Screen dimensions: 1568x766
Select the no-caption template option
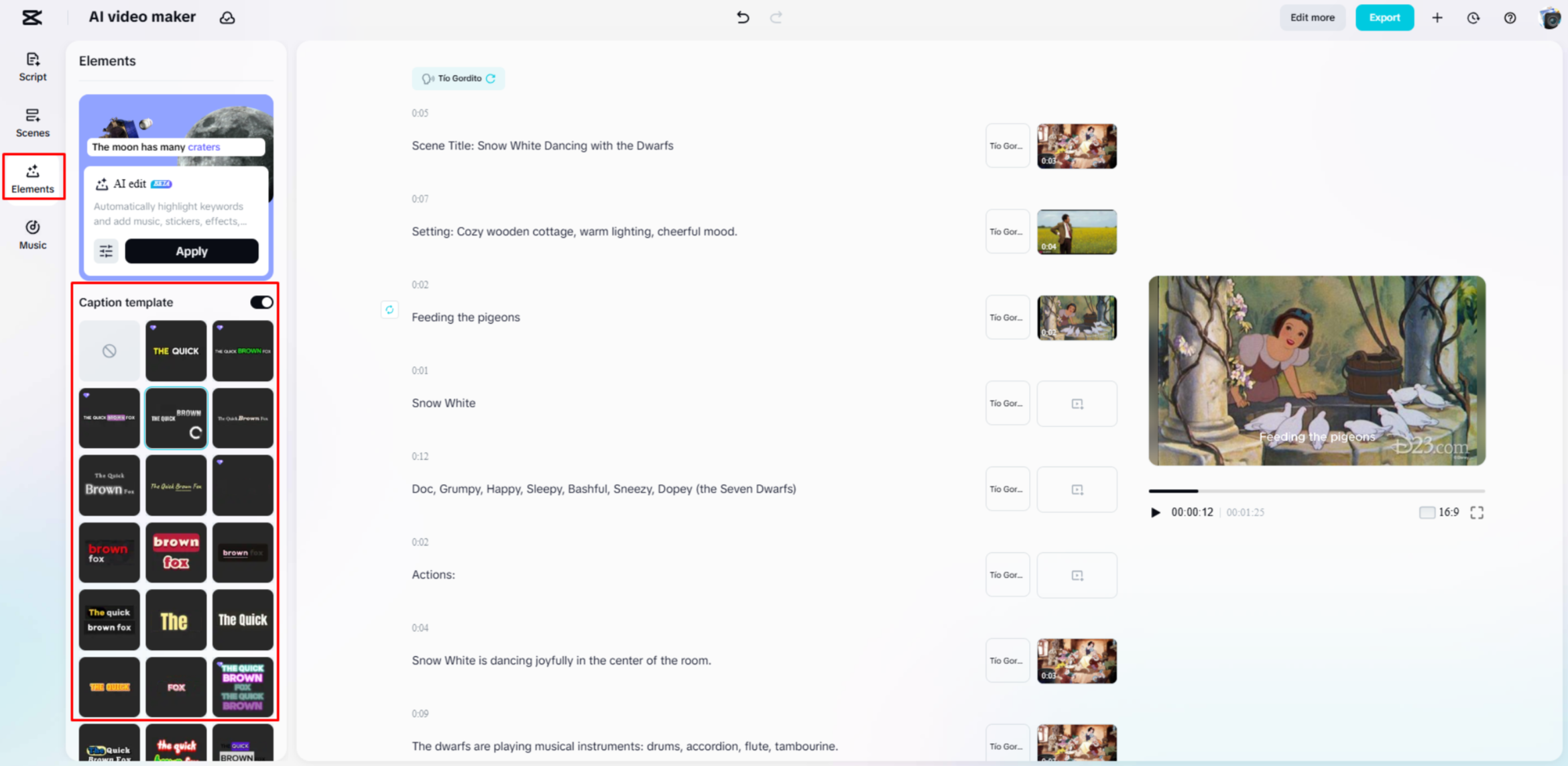(x=109, y=351)
